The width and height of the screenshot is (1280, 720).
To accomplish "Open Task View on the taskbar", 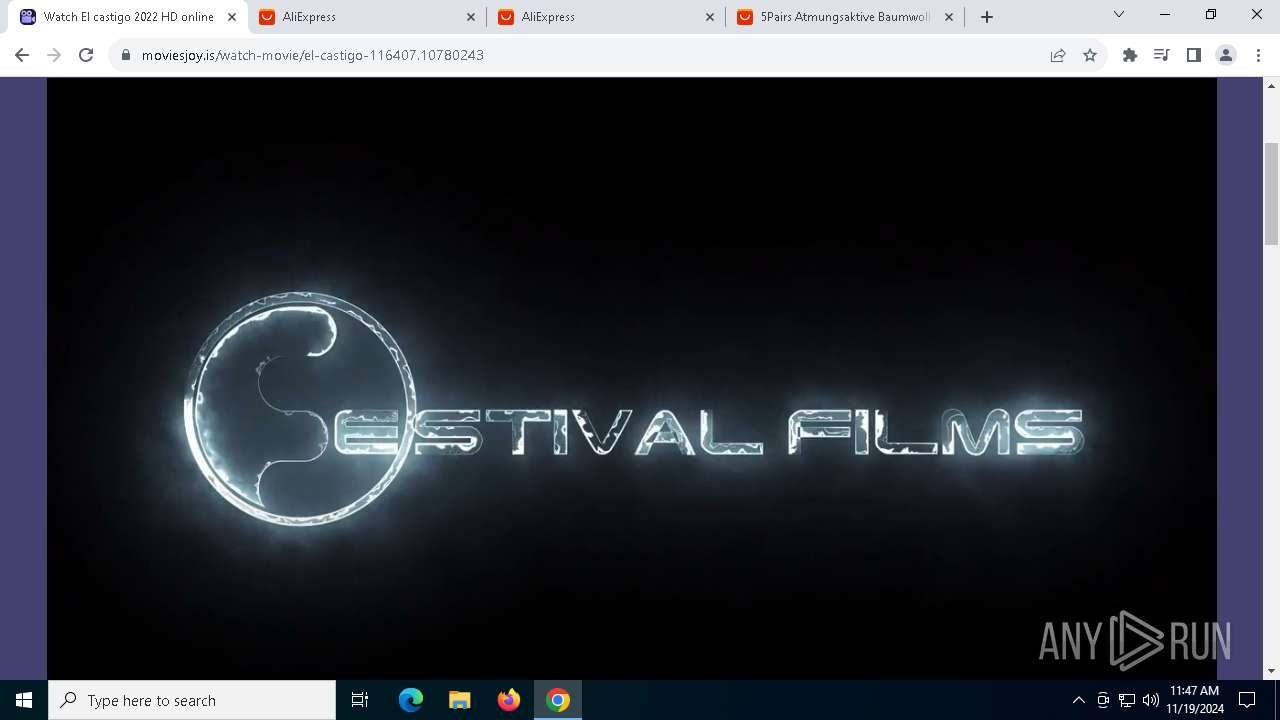I will pos(360,700).
